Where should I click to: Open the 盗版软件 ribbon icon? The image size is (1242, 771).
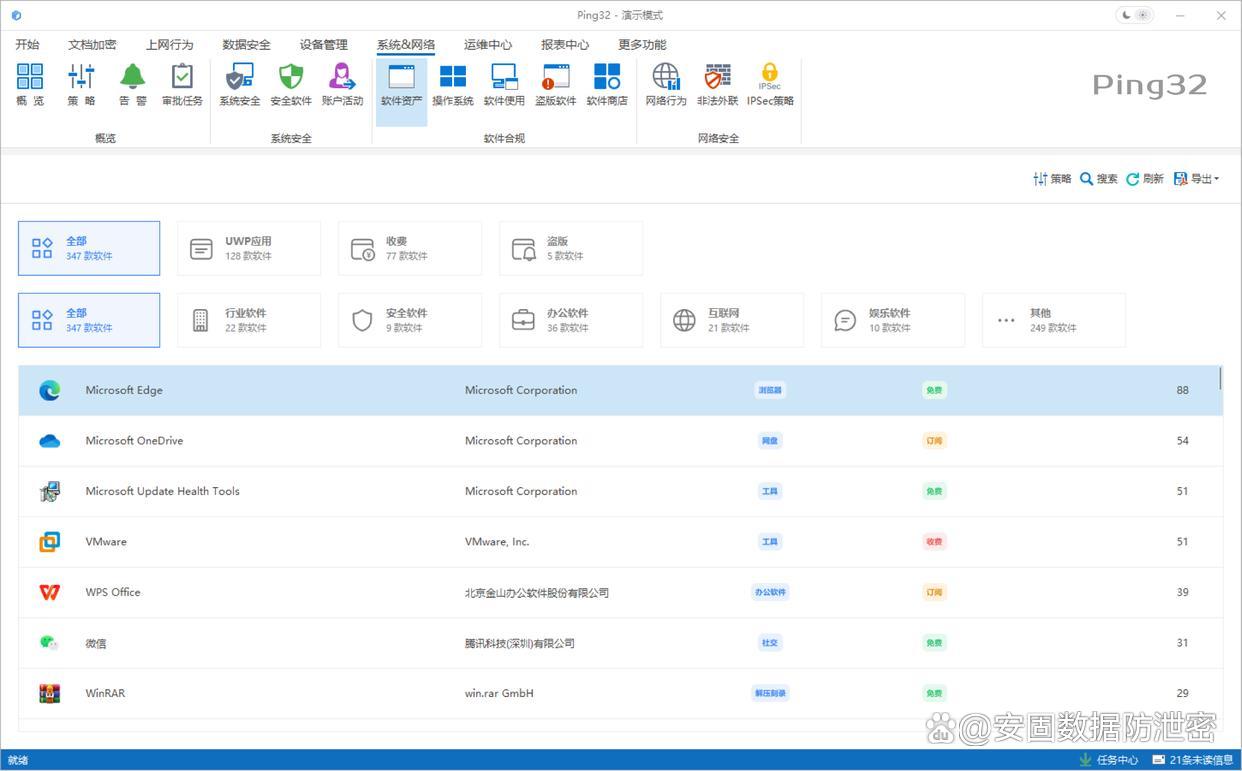click(555, 84)
